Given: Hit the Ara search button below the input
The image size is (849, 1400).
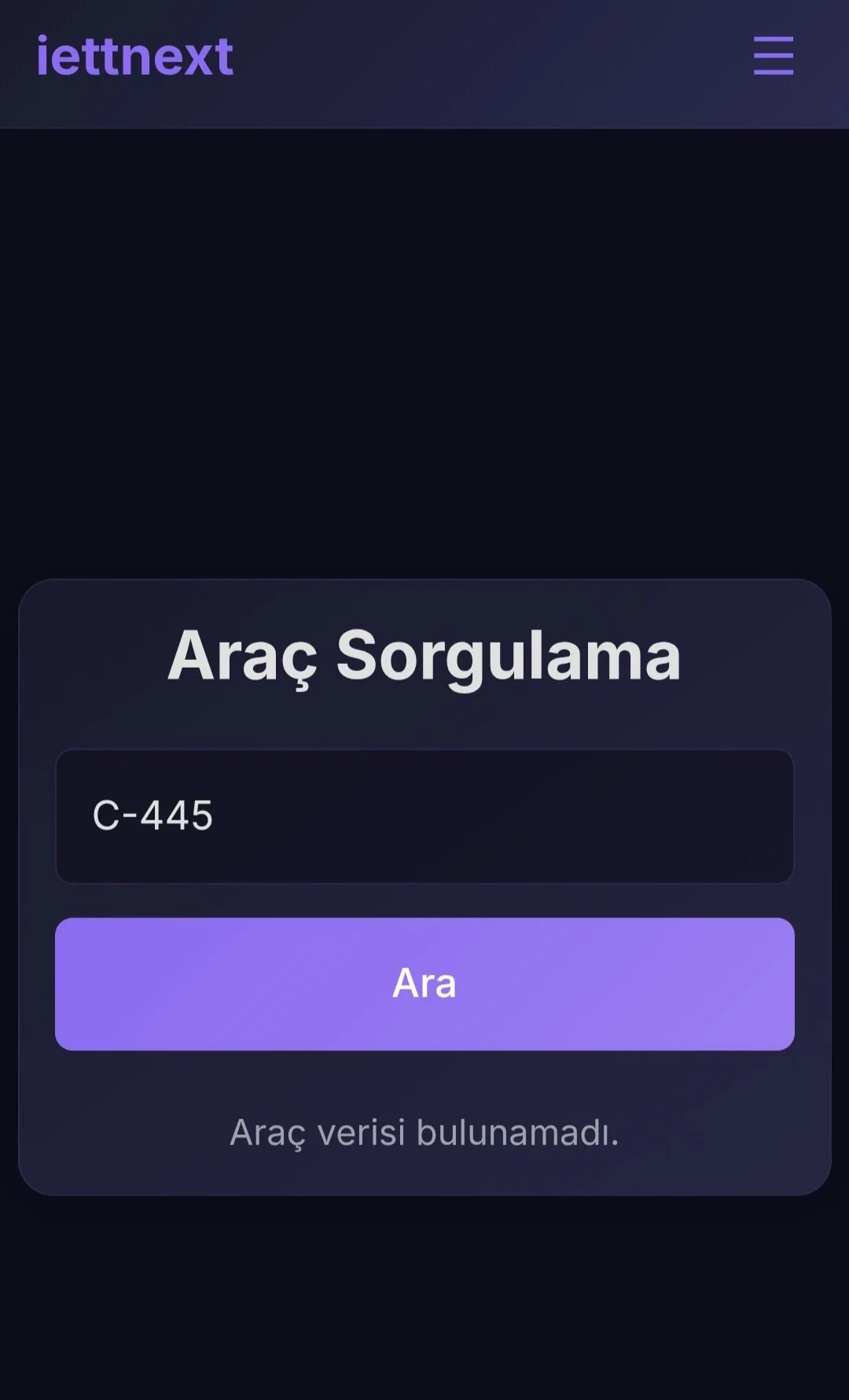Looking at the screenshot, I should tap(424, 983).
